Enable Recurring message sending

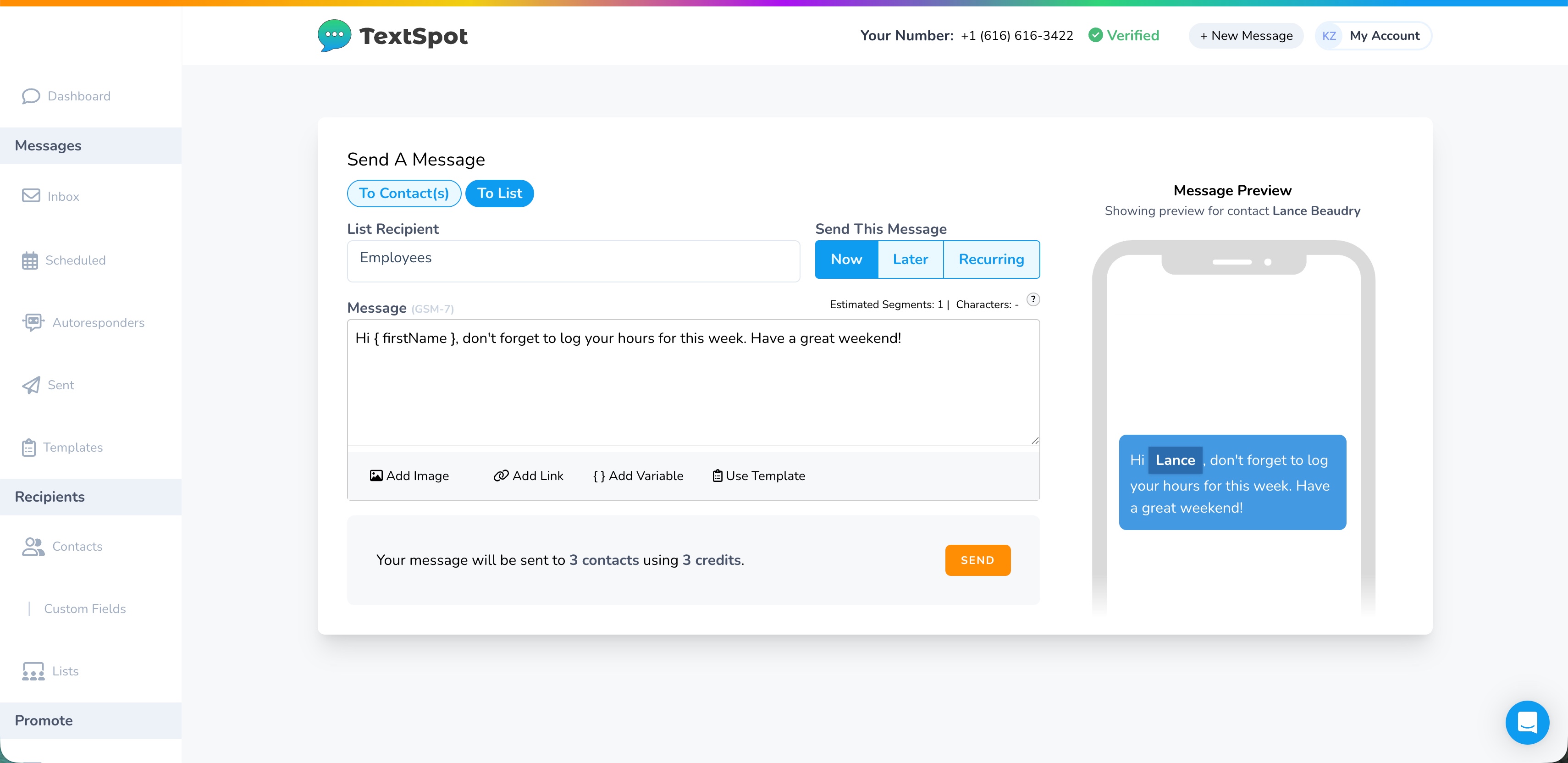(991, 259)
